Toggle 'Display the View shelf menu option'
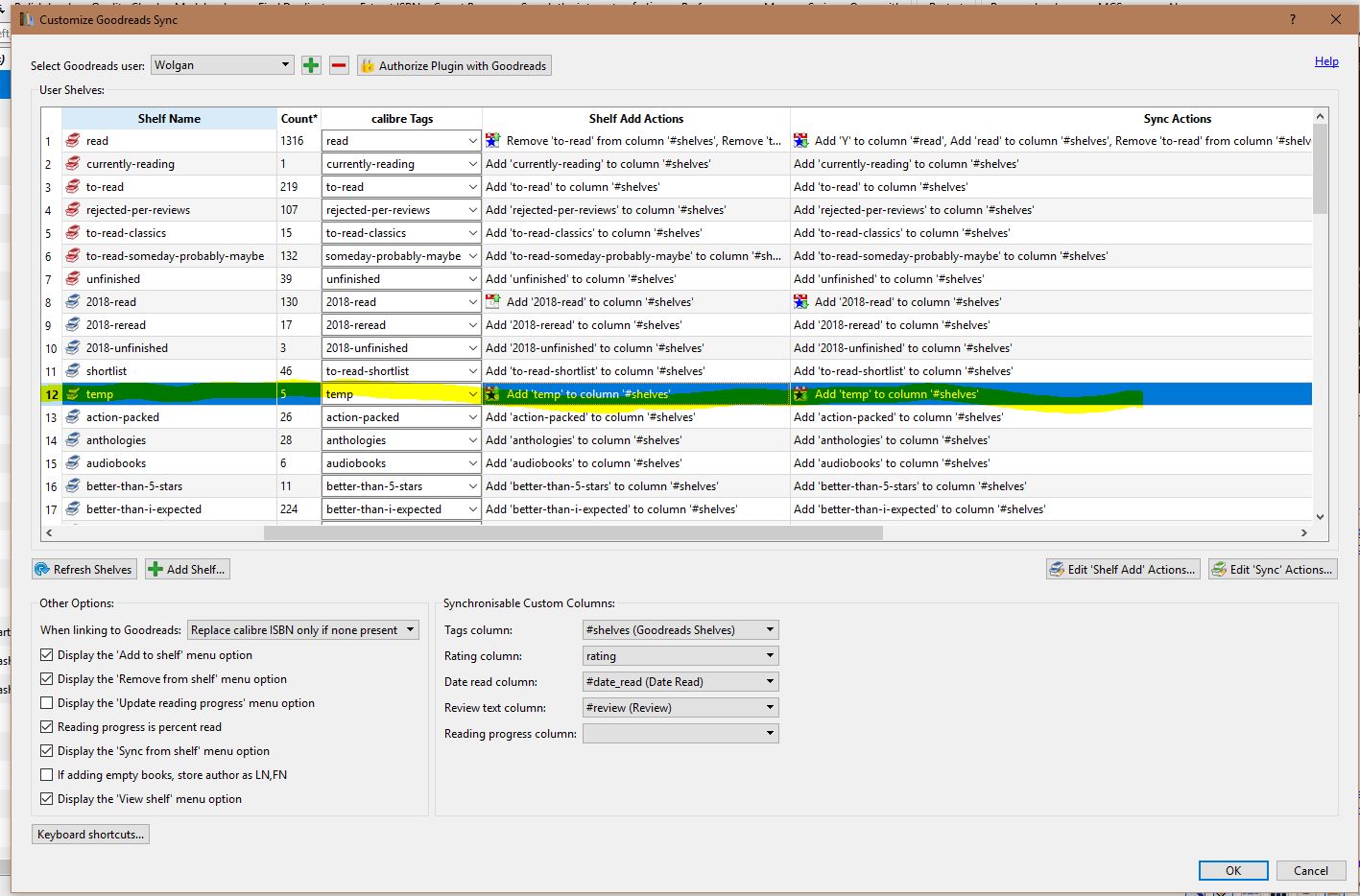Screen dimensions: 1360x896 (47, 799)
